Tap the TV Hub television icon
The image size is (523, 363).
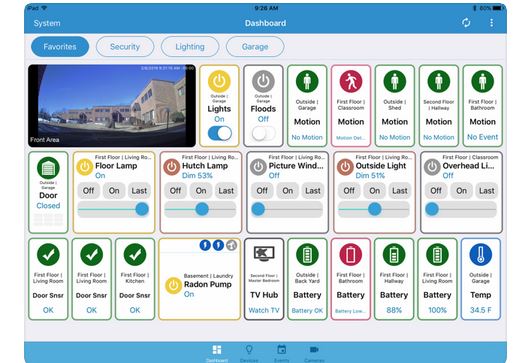264,254
